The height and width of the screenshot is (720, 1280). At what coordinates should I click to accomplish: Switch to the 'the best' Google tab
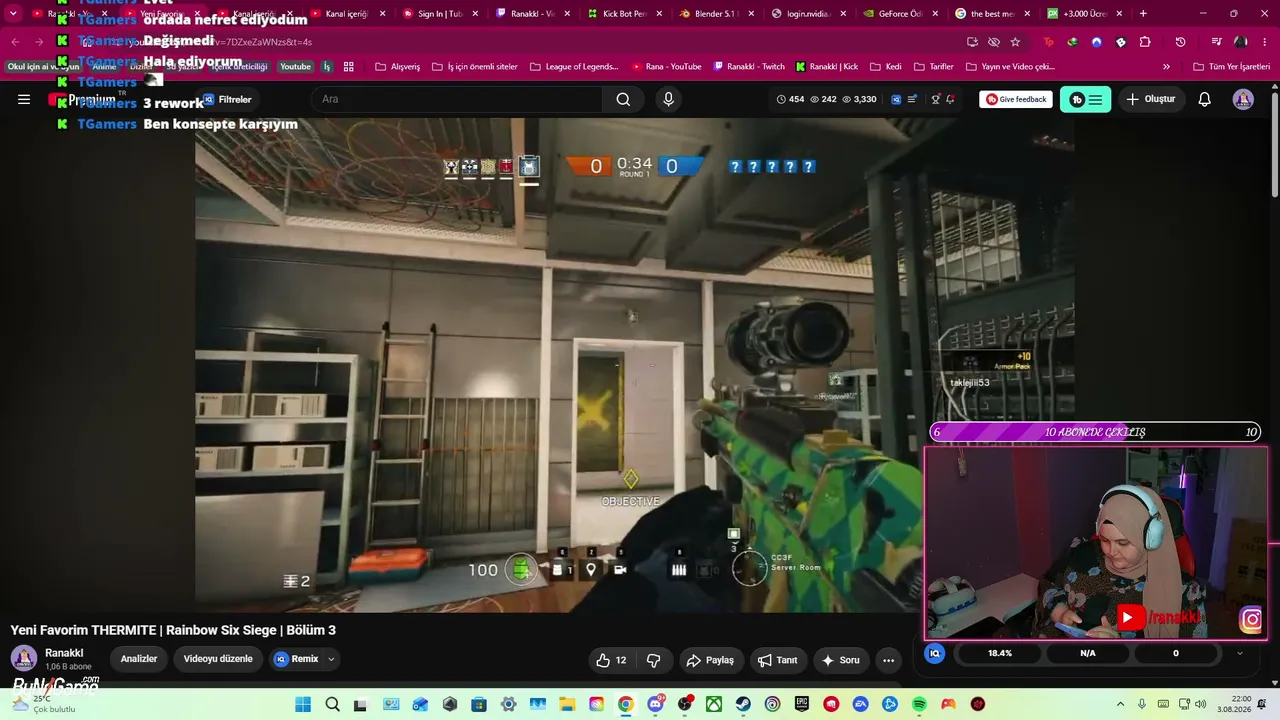click(990, 14)
